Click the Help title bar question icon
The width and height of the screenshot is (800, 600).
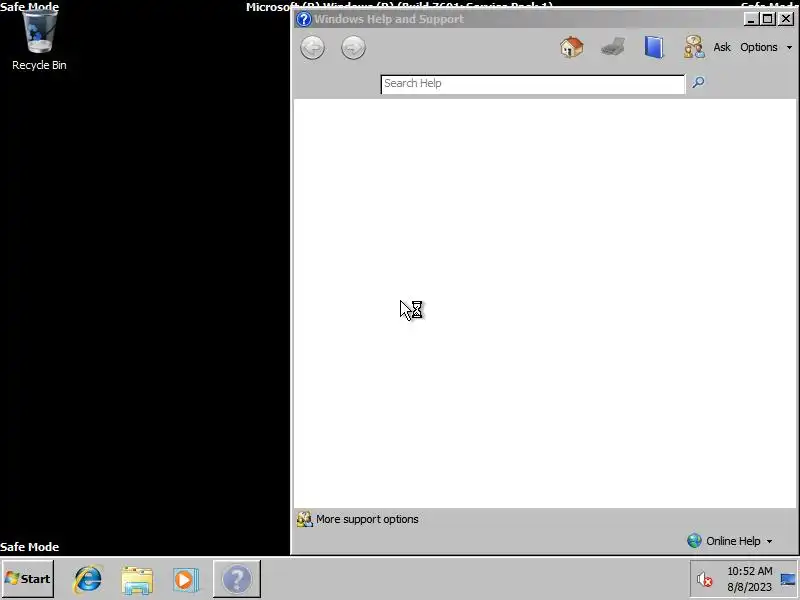(304, 19)
